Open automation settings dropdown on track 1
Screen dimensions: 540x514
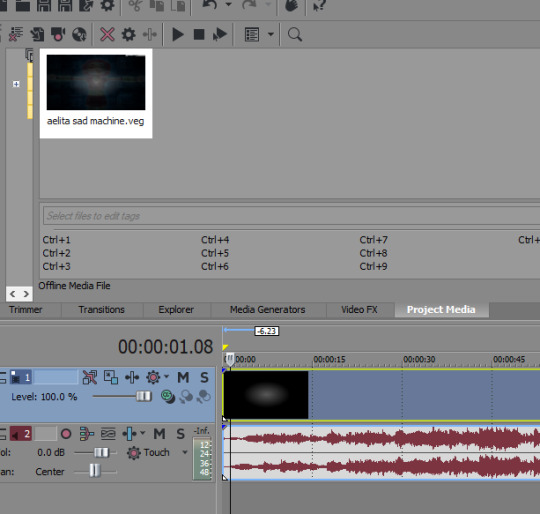(166, 377)
